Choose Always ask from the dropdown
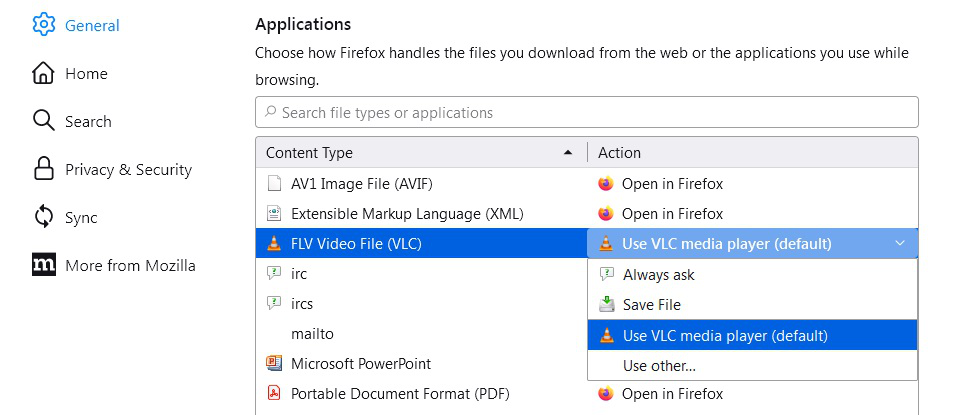The image size is (967, 415). pyautogui.click(x=752, y=274)
